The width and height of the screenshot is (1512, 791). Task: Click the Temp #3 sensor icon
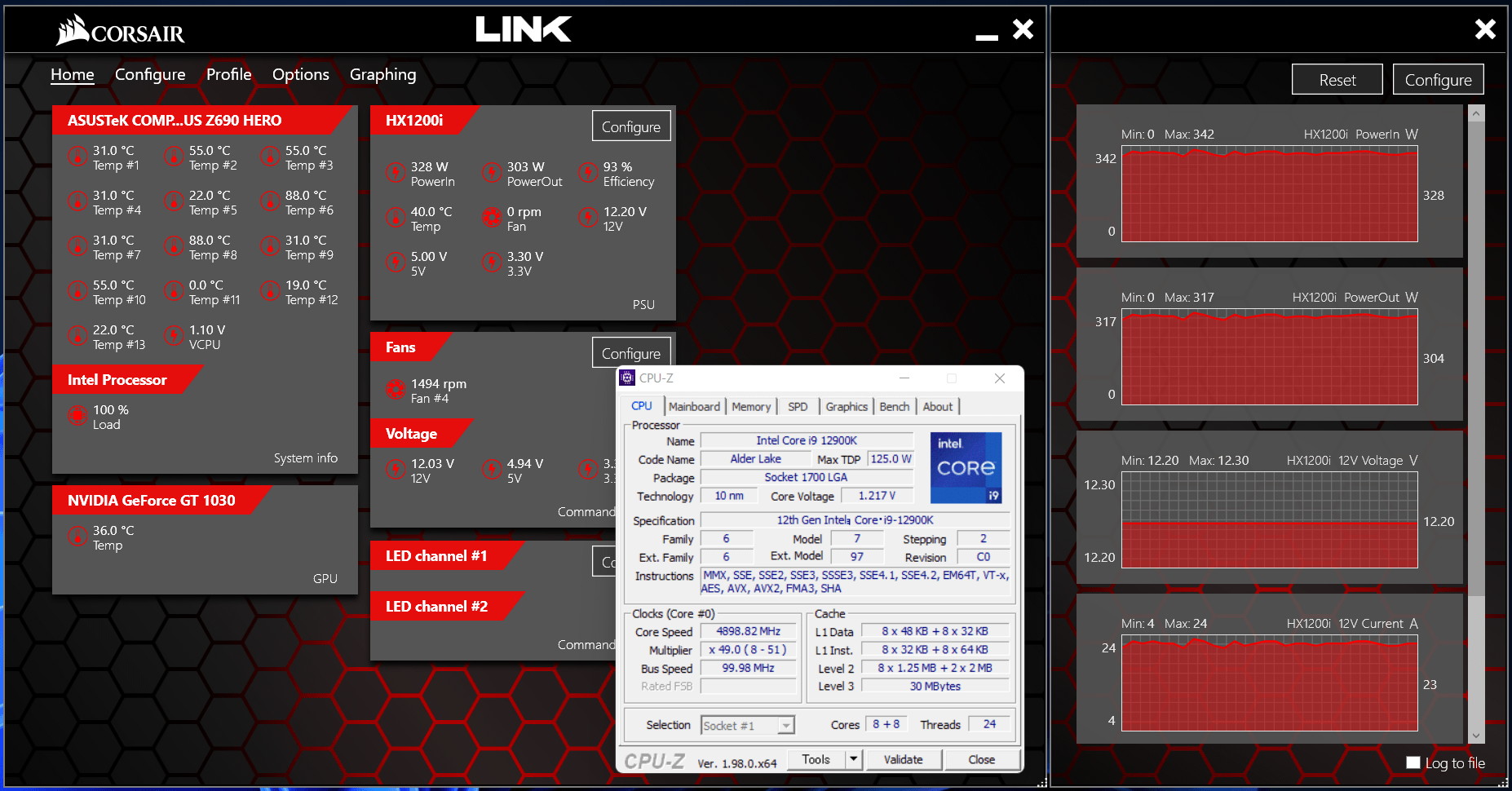pos(270,157)
